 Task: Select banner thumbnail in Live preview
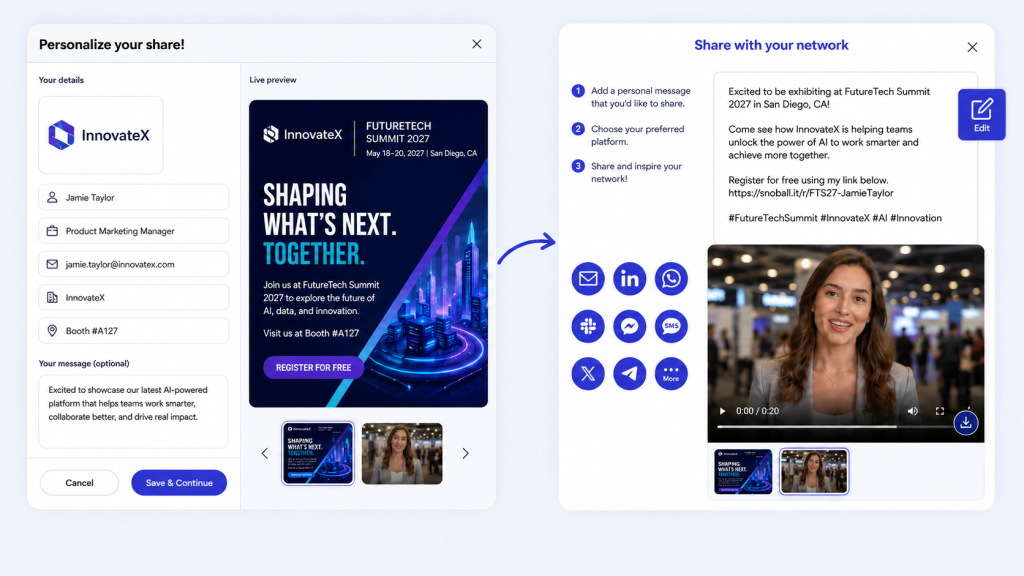coord(318,453)
